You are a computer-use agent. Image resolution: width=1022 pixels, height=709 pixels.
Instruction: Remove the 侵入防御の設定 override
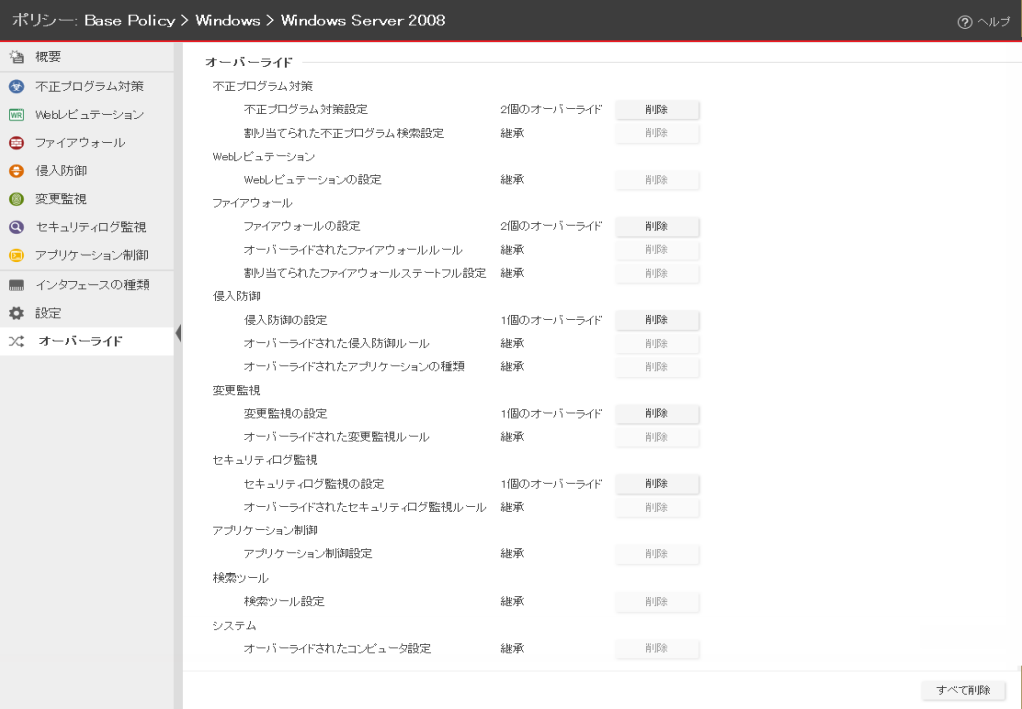(x=656, y=320)
